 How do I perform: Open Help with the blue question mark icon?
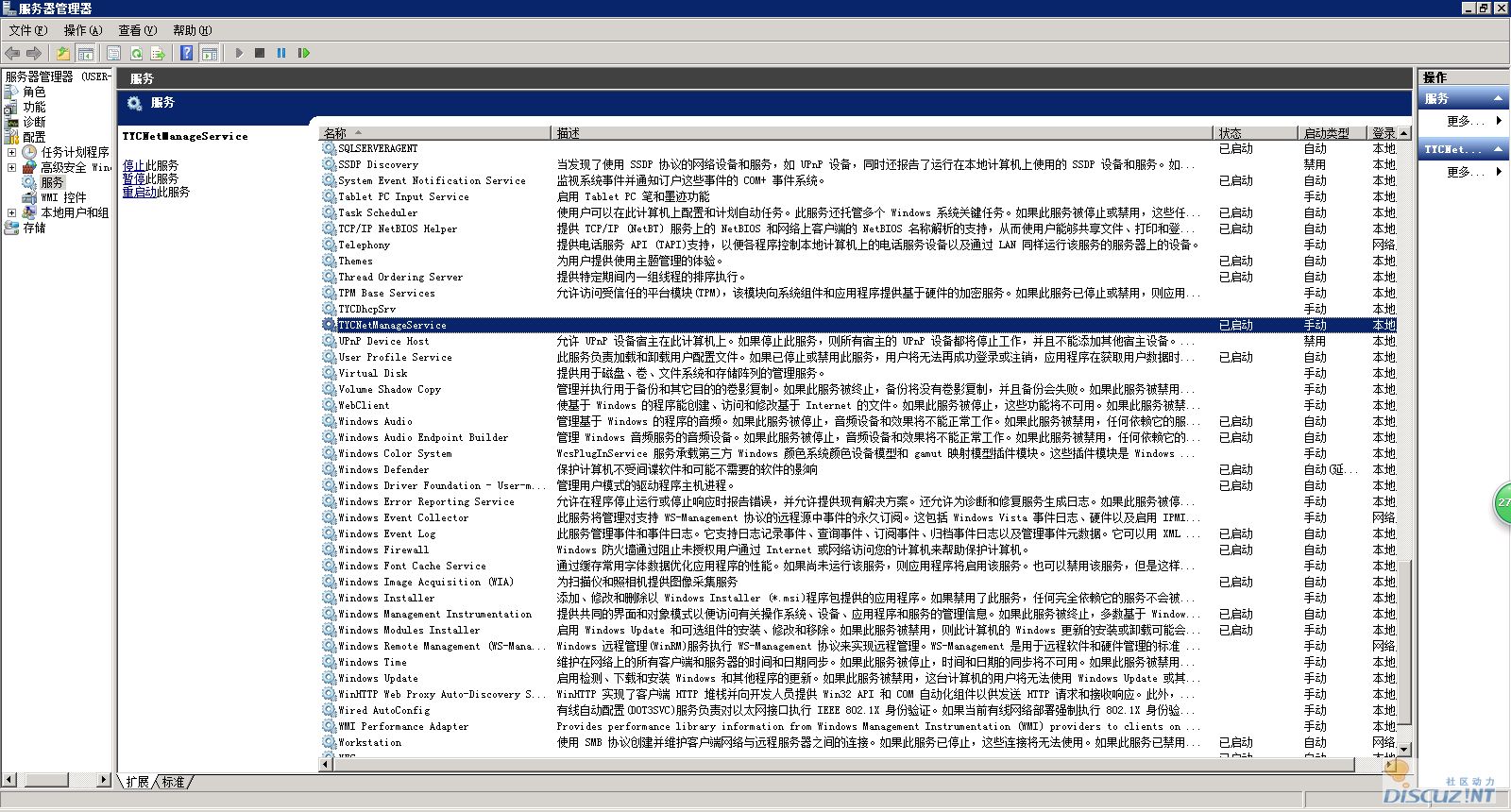click(187, 53)
